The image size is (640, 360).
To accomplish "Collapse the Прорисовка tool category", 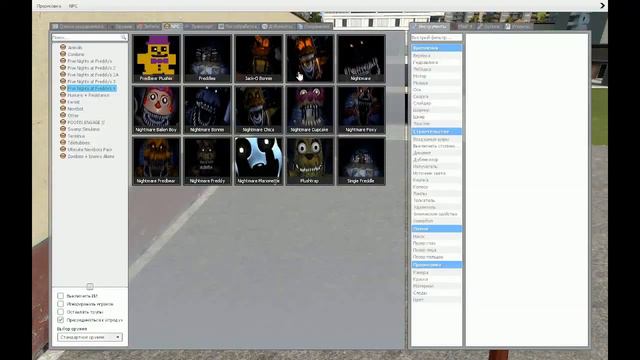I will [x=436, y=265].
